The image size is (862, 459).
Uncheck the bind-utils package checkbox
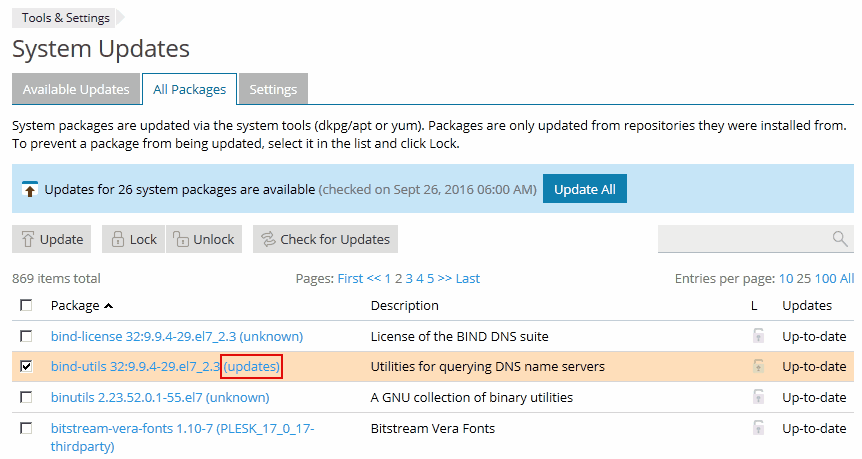tap(26, 367)
